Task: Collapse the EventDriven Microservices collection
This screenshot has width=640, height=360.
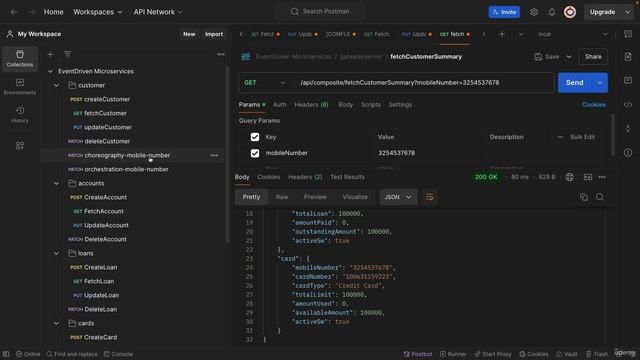Action: (50, 71)
